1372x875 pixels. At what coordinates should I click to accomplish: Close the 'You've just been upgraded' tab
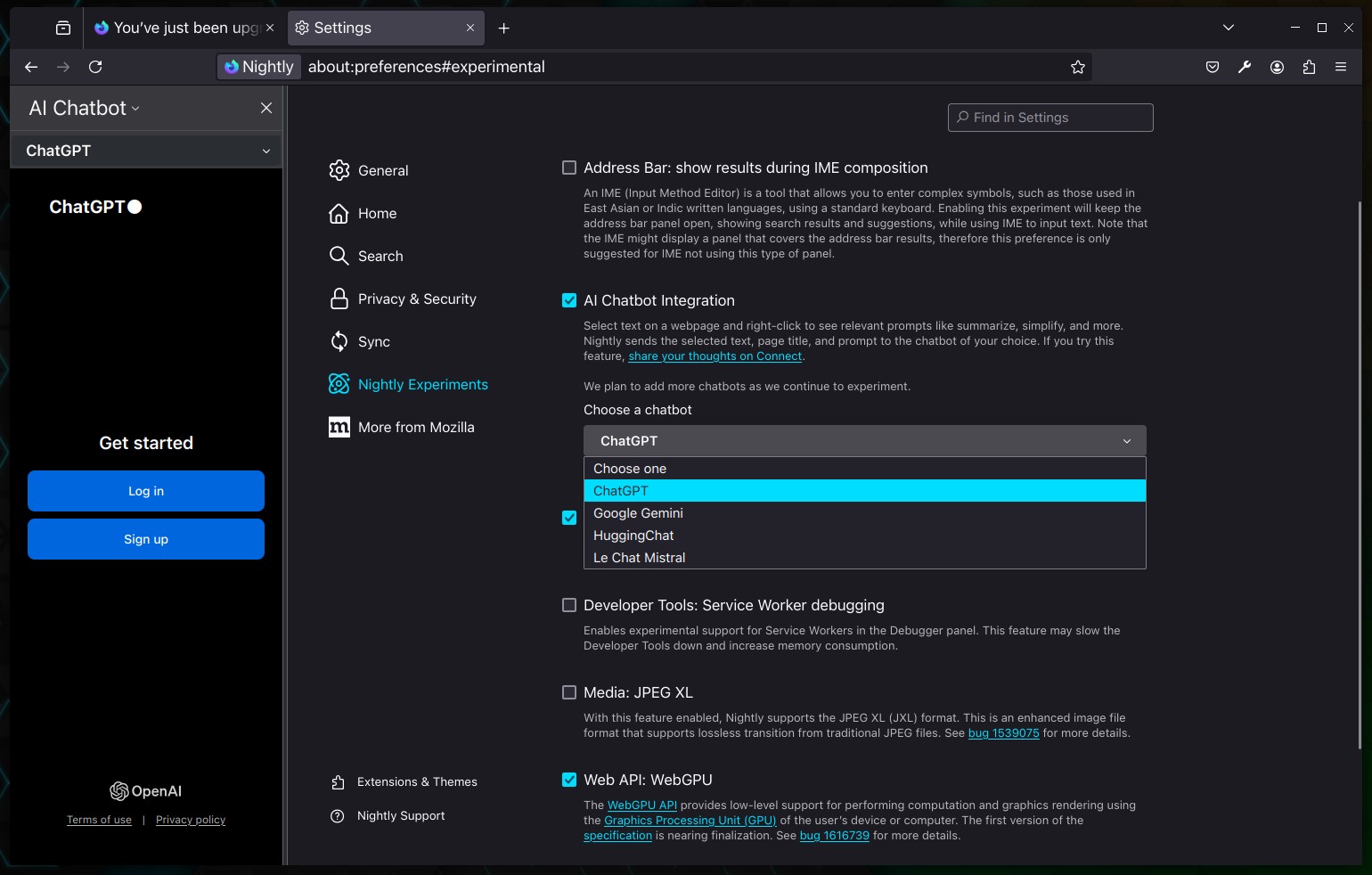pos(270,28)
